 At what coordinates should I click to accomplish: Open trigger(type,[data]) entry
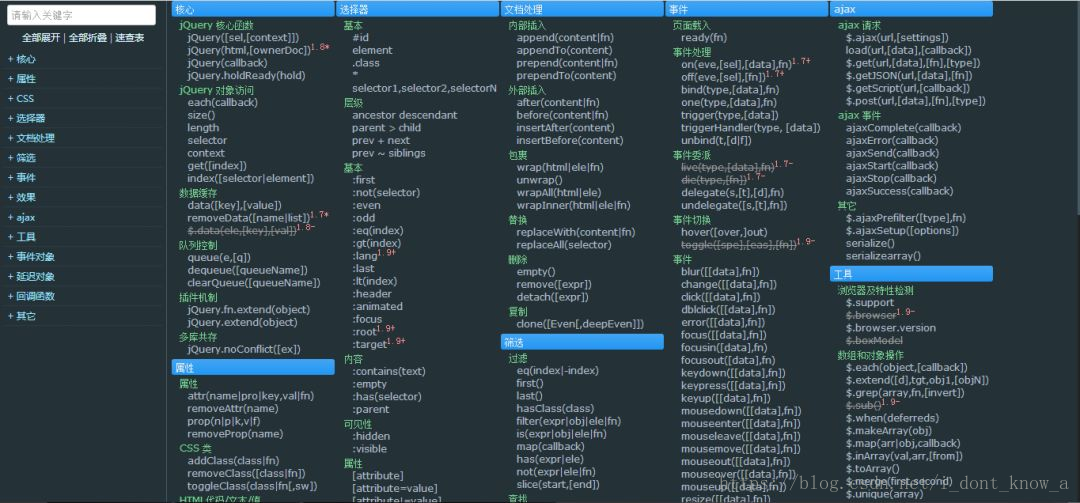pos(730,115)
